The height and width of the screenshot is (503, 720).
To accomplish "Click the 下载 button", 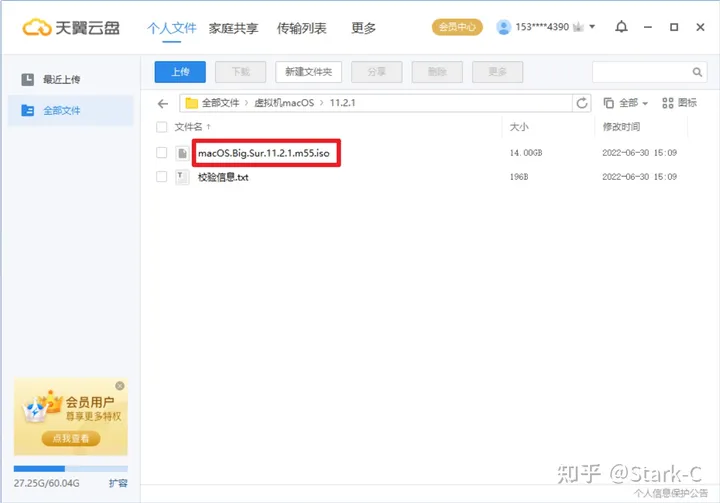I will coord(241,72).
